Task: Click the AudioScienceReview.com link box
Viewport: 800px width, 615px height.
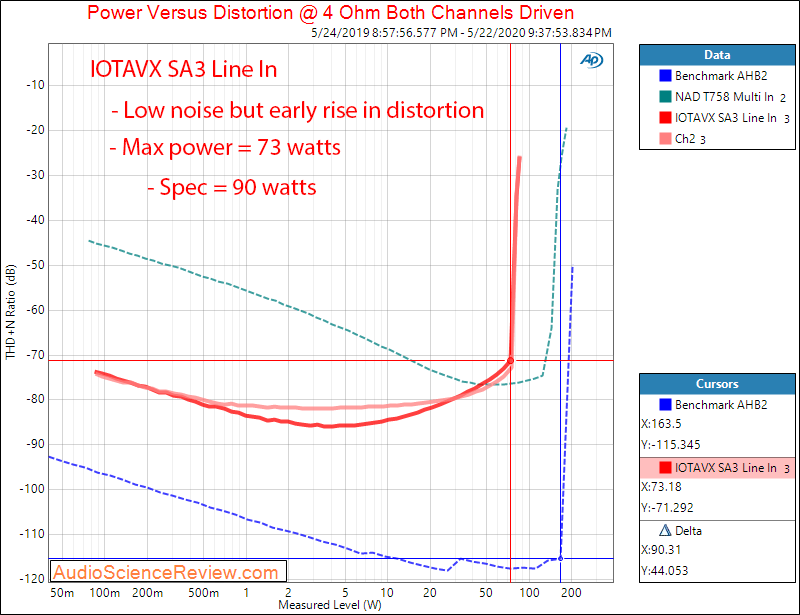Action: (x=168, y=572)
